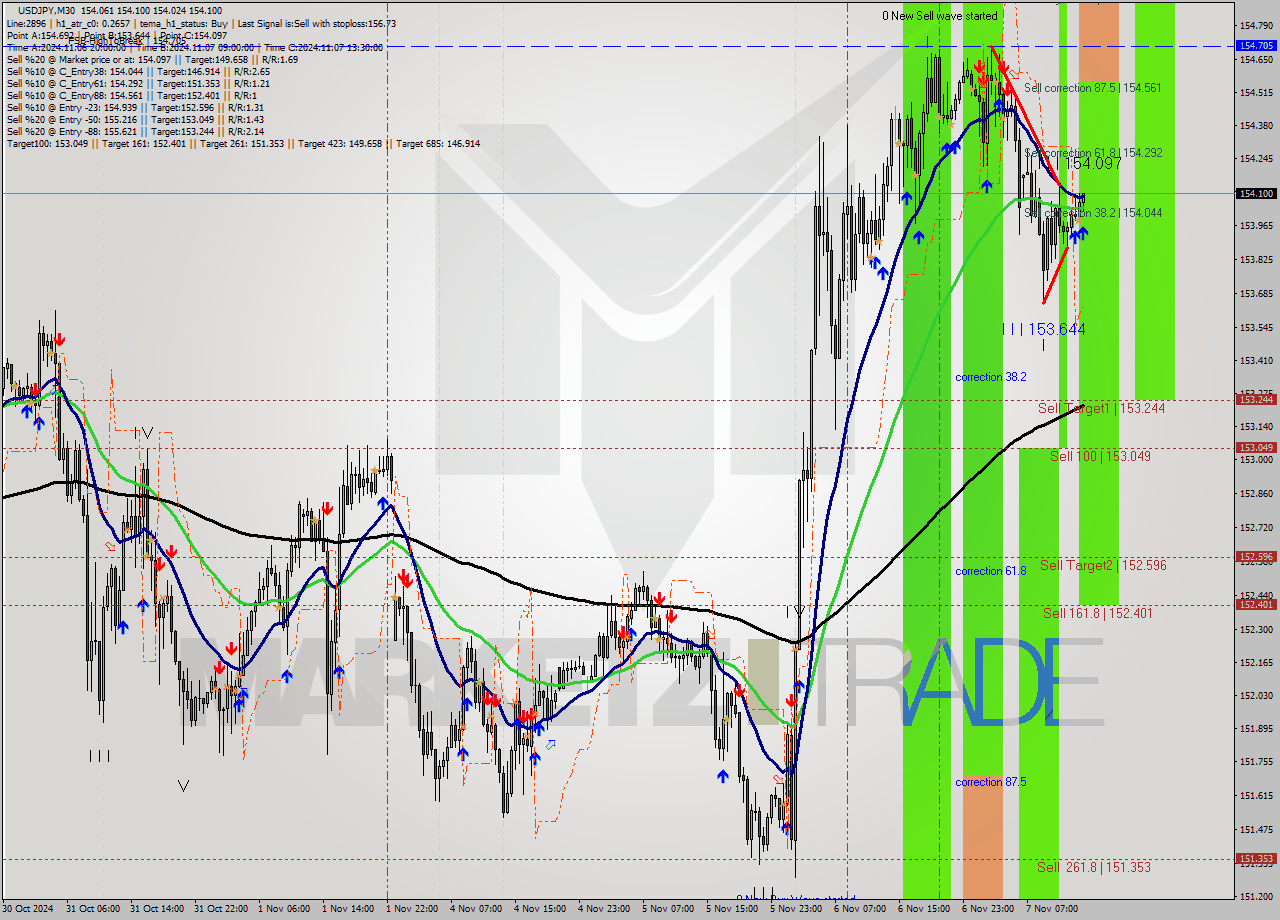The width and height of the screenshot is (1280, 920).
Task: Click the blue 'correction 61.8' label
Action: click(990, 571)
